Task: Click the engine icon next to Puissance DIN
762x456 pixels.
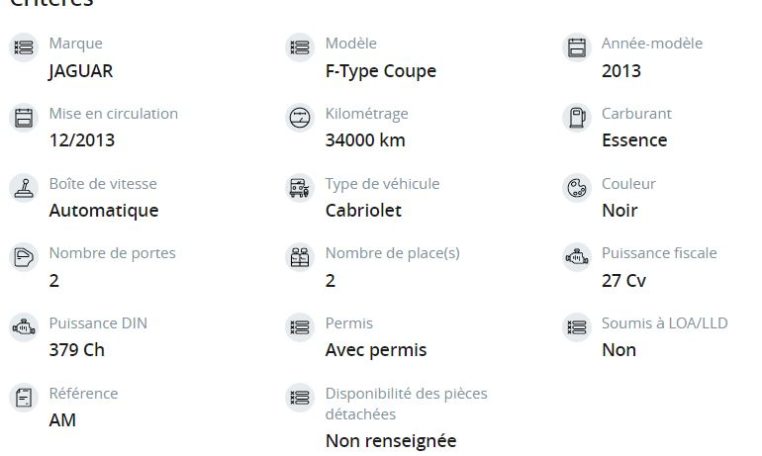Action: (x=24, y=327)
